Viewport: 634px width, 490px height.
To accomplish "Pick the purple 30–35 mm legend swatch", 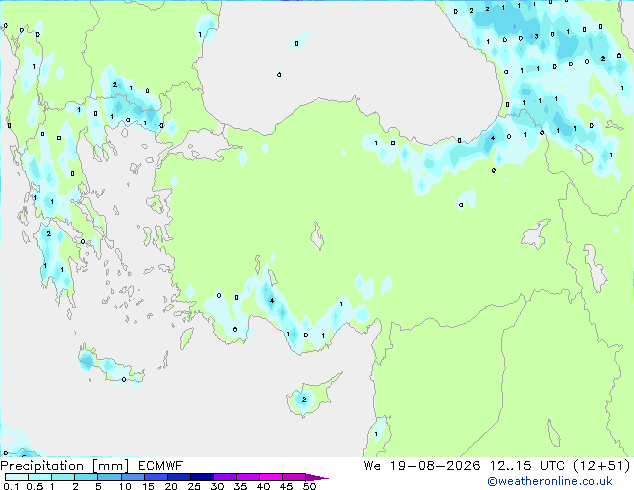I will pyautogui.click(x=225, y=477).
